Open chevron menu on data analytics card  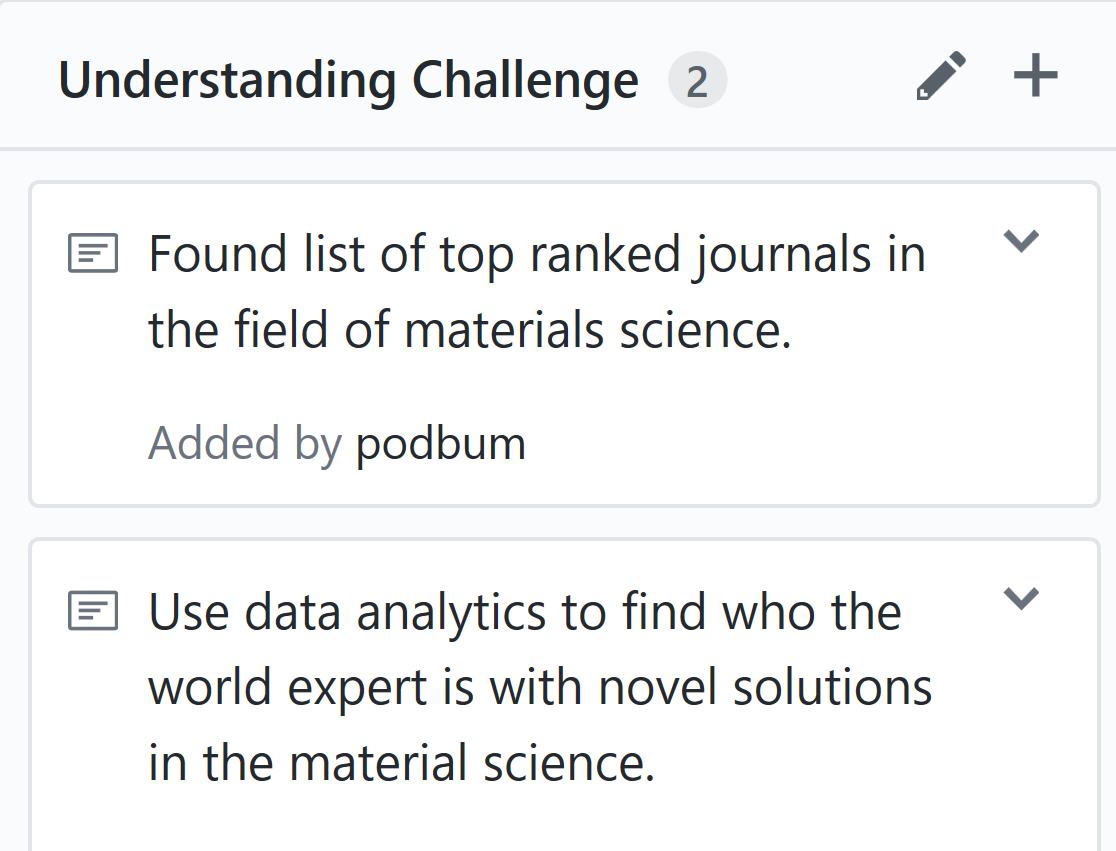tap(1021, 598)
